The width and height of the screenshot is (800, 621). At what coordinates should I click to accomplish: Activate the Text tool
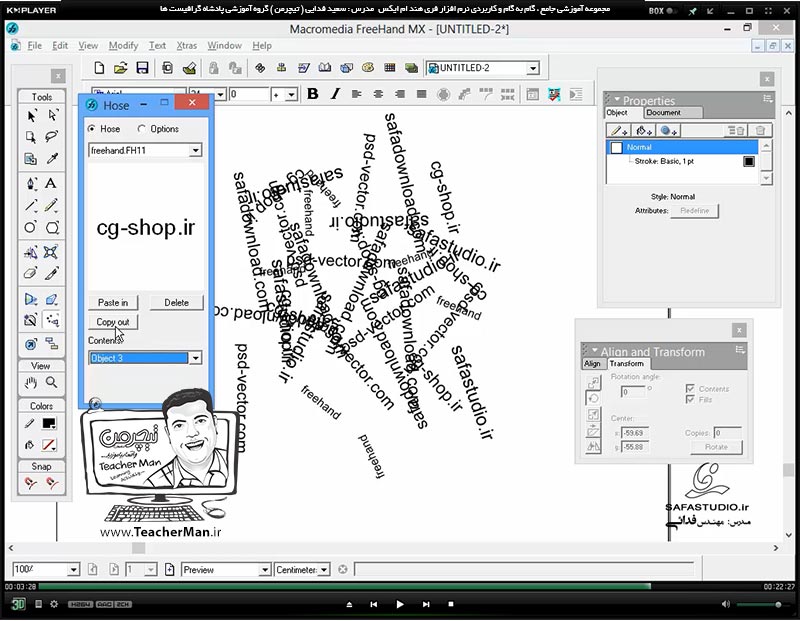[x=51, y=183]
